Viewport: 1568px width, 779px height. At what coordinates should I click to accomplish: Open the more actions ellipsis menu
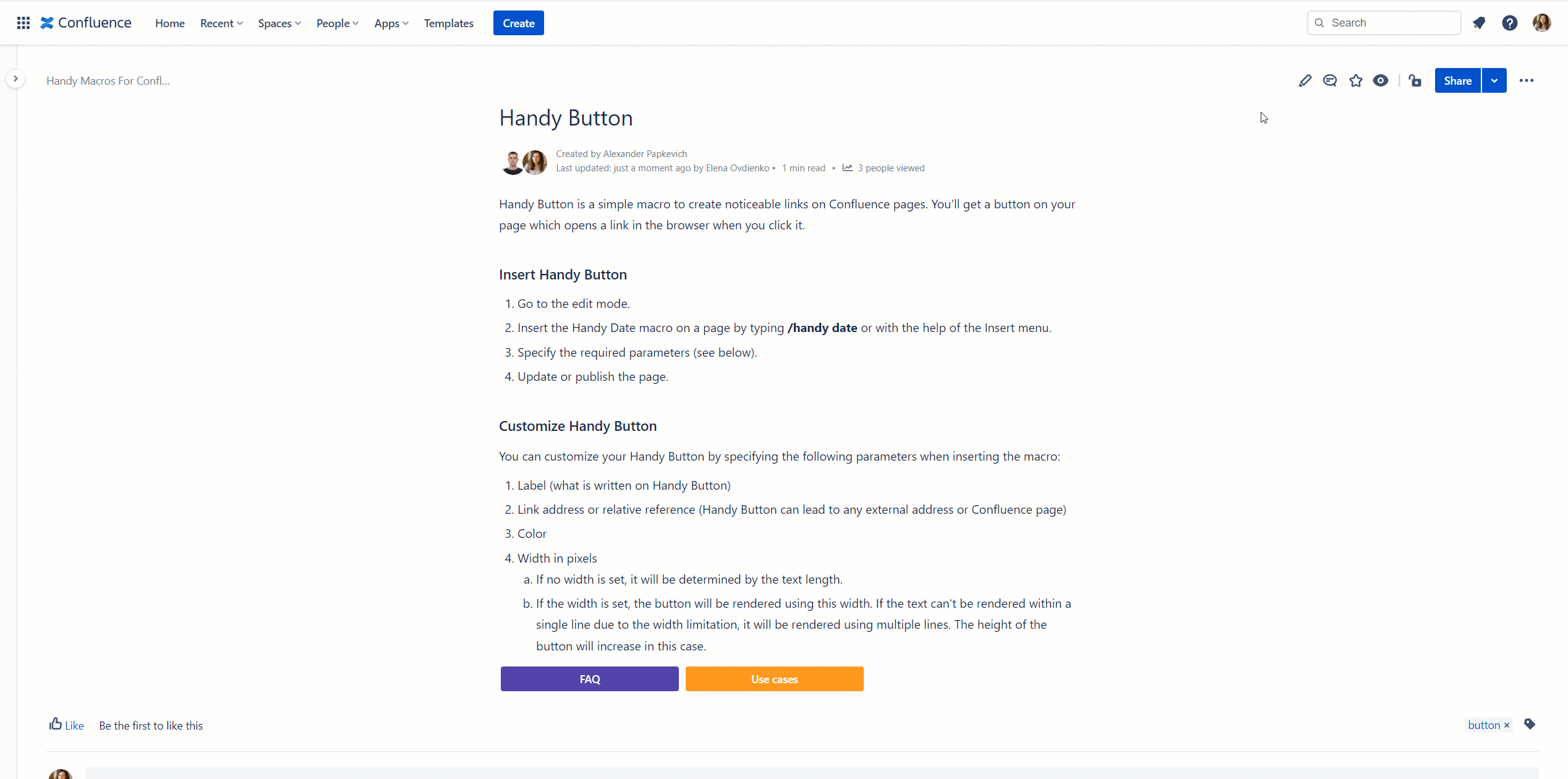(x=1526, y=80)
